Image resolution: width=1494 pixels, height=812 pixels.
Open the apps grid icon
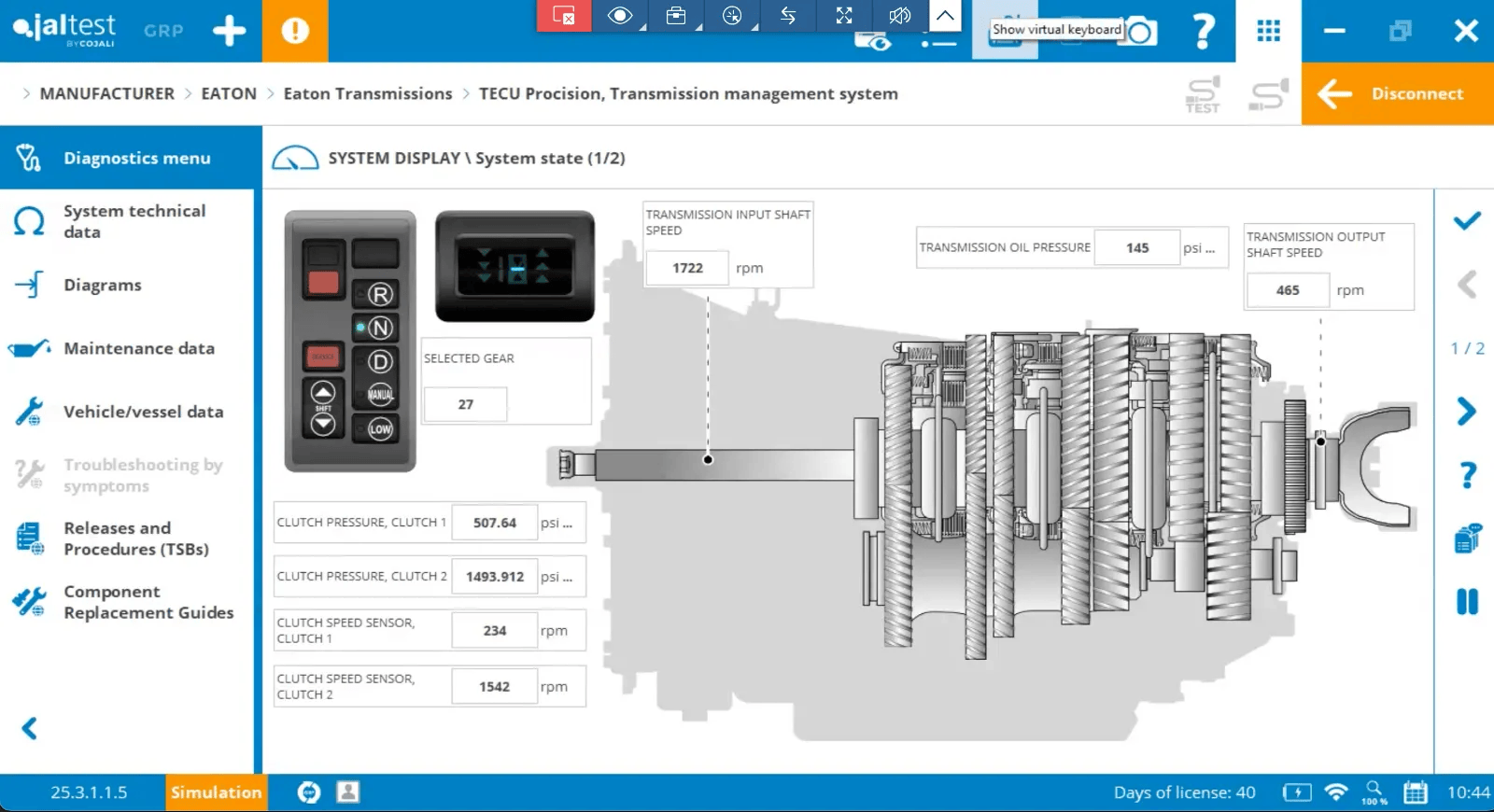point(1268,31)
